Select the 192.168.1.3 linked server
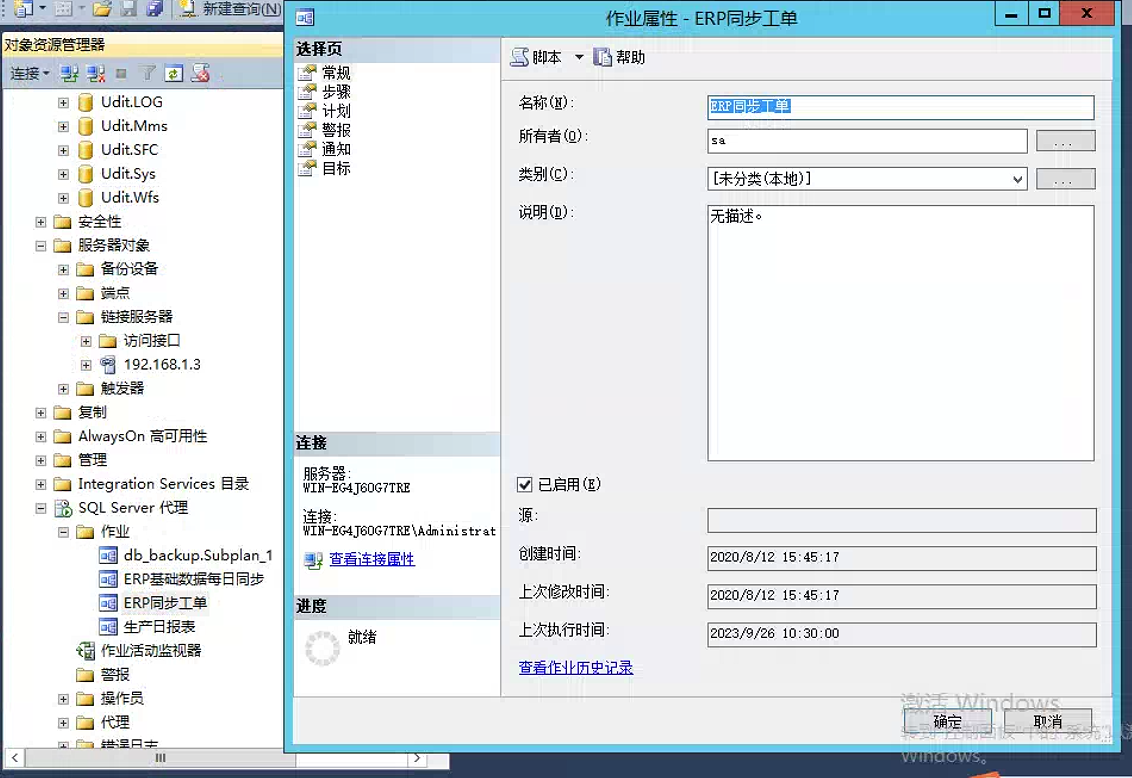Image resolution: width=1132 pixels, height=778 pixels. click(x=161, y=364)
